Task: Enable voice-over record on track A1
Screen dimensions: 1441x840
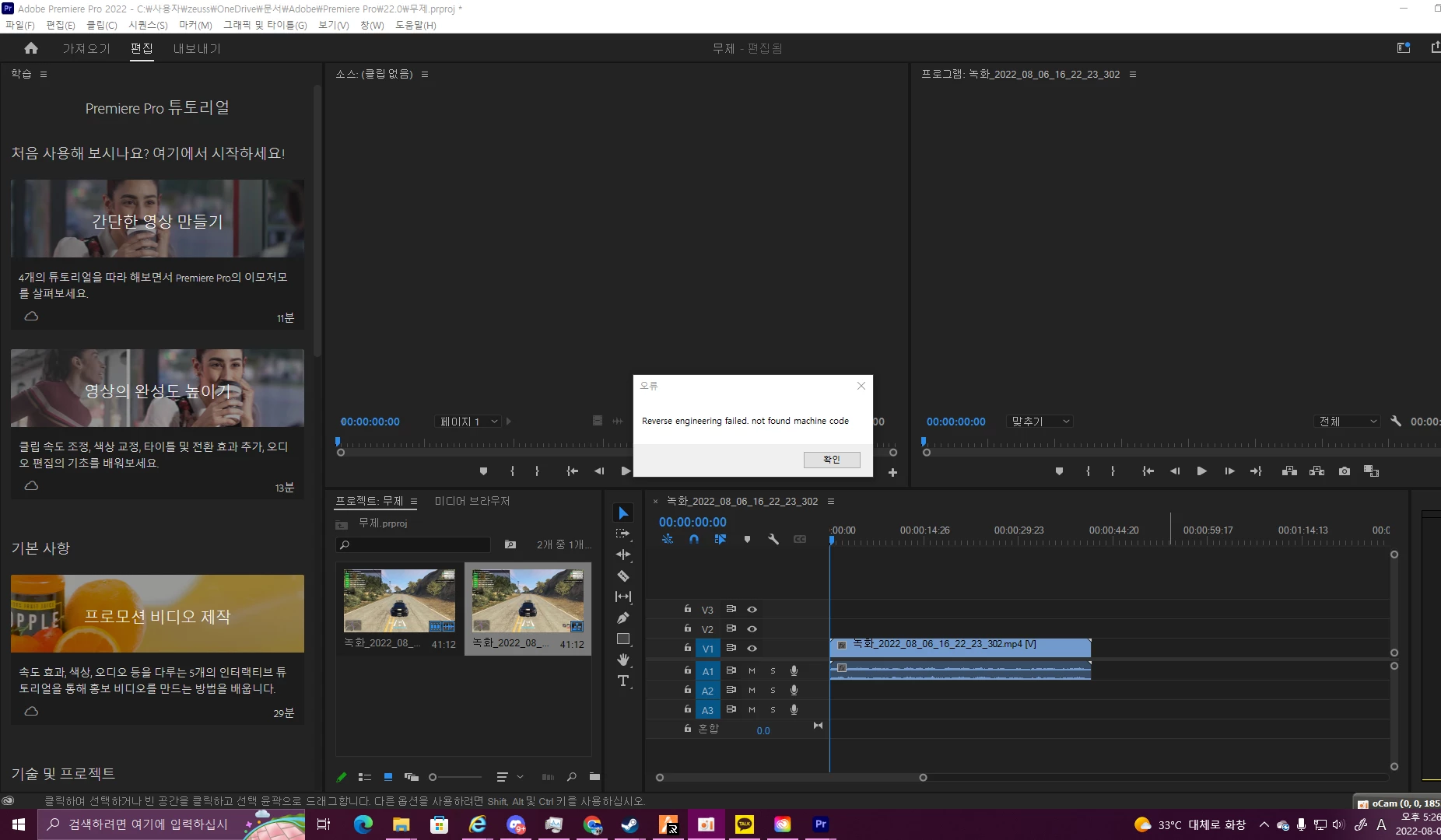Action: [794, 670]
